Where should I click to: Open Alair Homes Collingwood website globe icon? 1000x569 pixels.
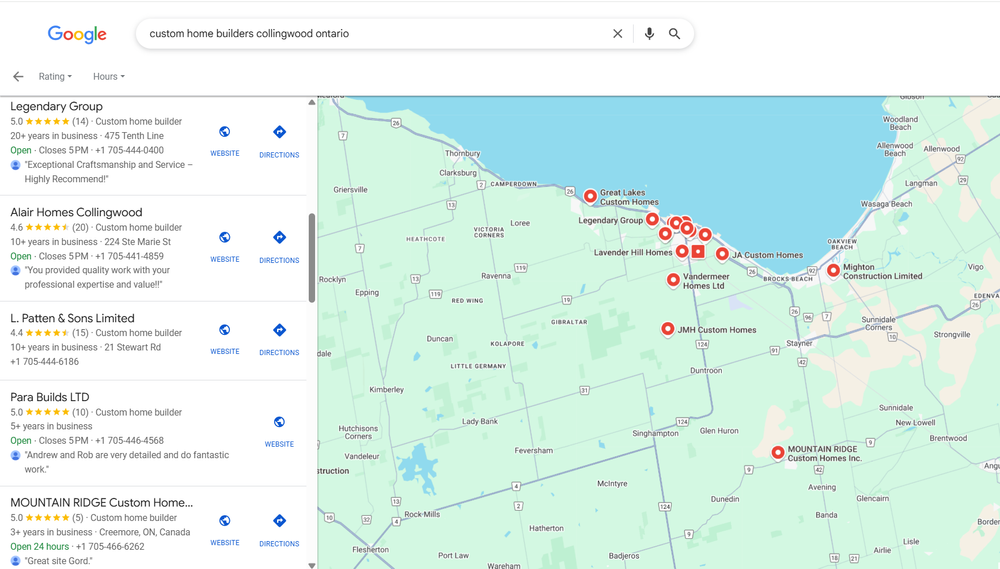(224, 237)
